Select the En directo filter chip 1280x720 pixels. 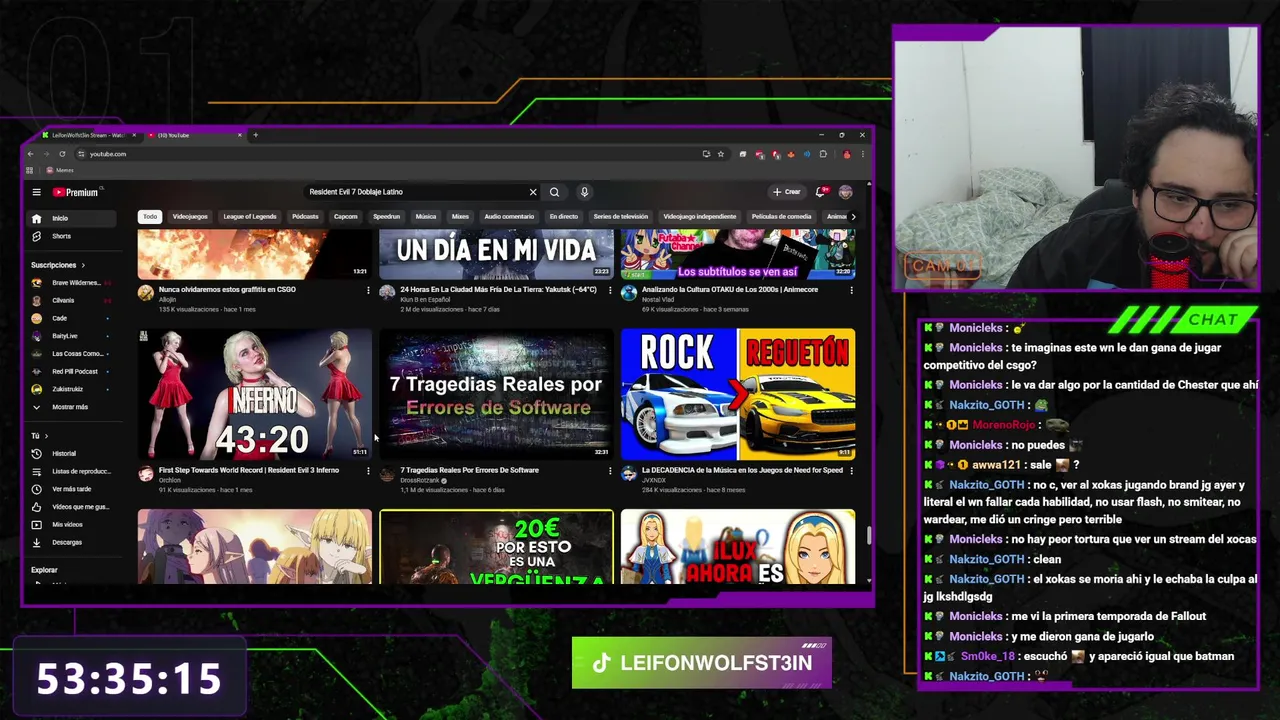(563, 216)
